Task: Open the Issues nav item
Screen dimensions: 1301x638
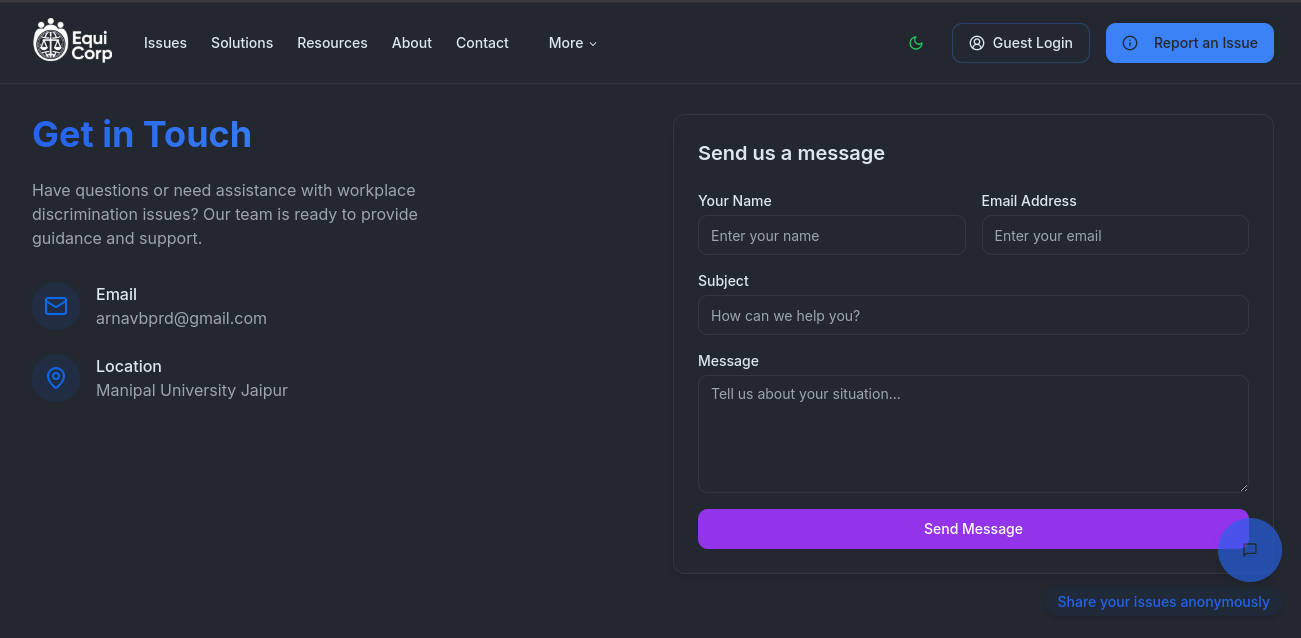Action: (165, 43)
